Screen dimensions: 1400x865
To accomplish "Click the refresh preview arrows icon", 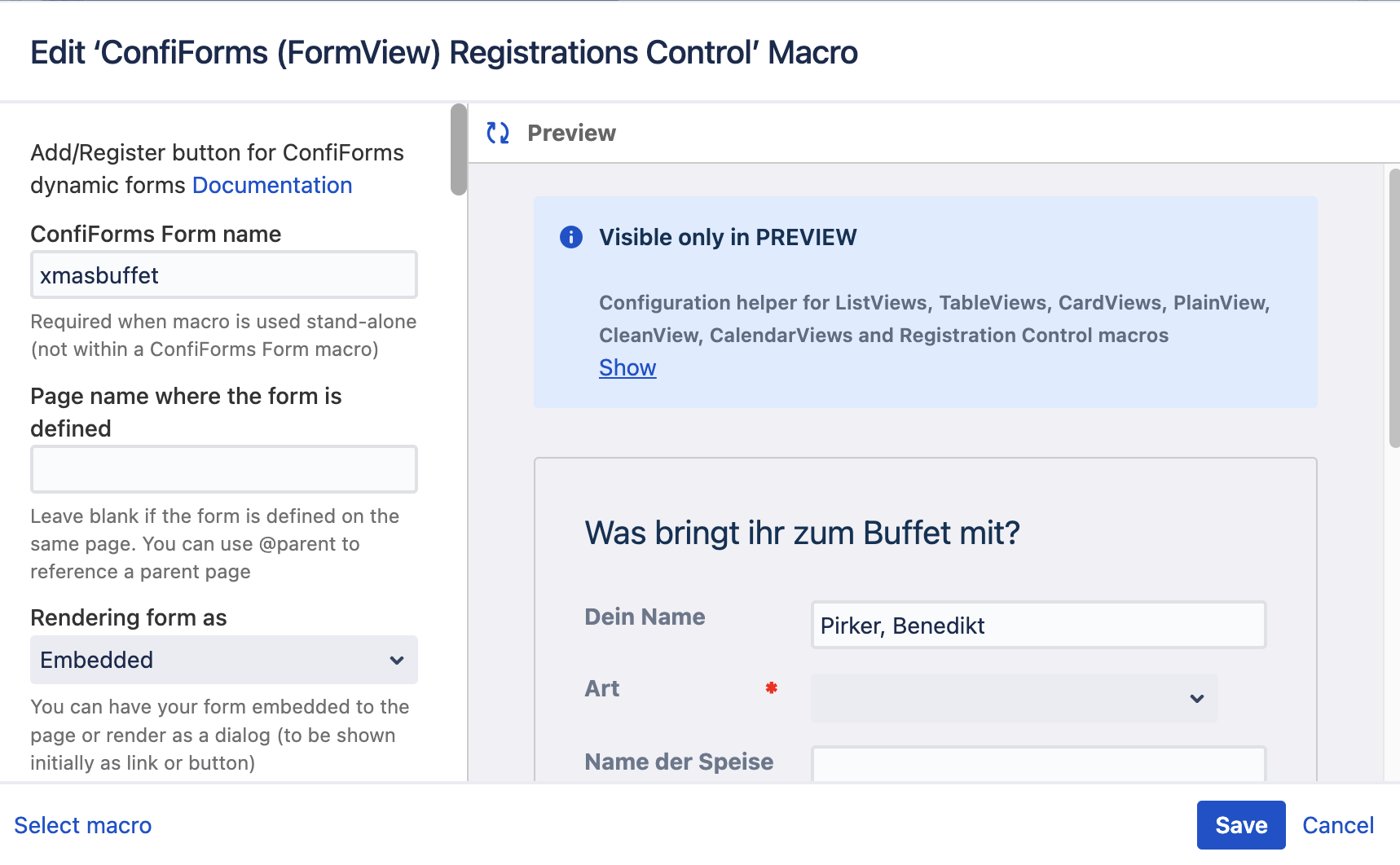I will [497, 133].
